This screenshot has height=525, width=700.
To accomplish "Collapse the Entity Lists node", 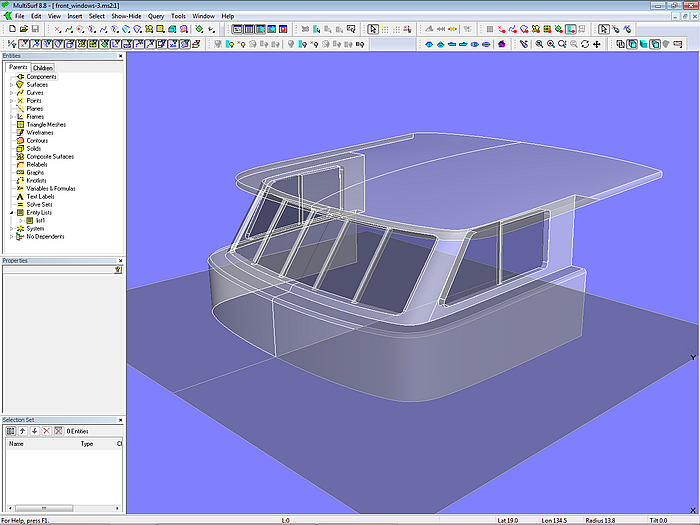I will tap(11, 212).
